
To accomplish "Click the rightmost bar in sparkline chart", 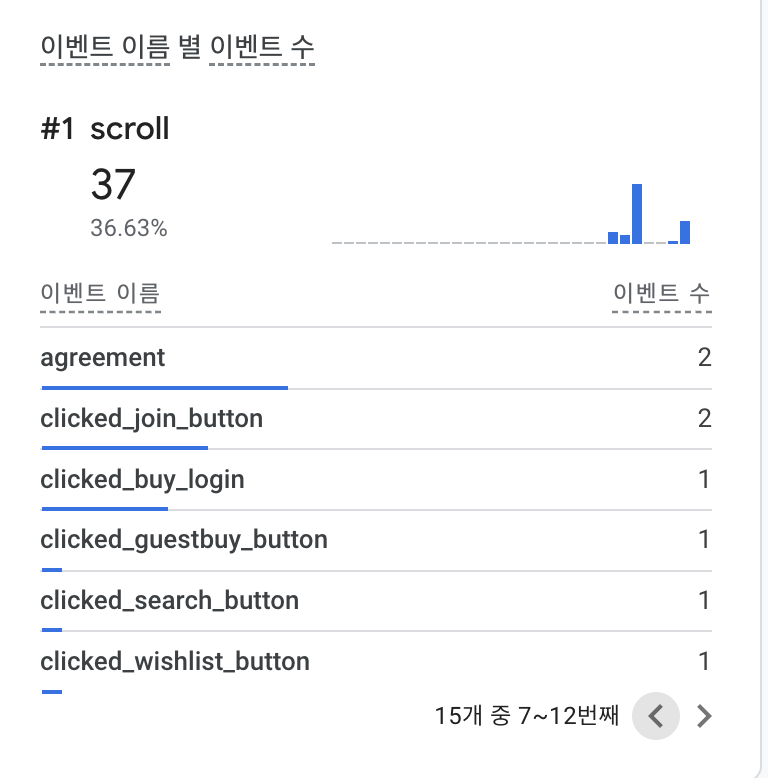I will pyautogui.click(x=685, y=232).
